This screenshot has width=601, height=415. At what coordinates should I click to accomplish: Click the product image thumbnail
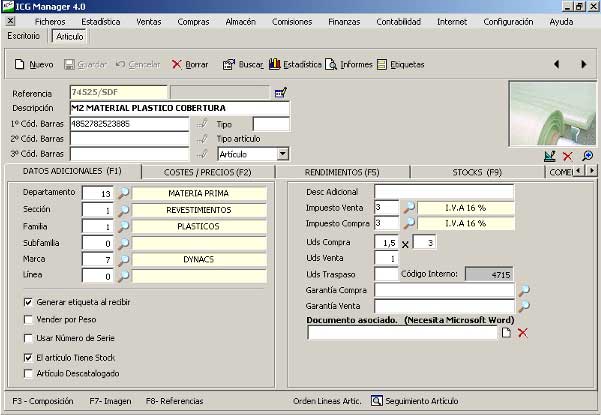click(551, 113)
